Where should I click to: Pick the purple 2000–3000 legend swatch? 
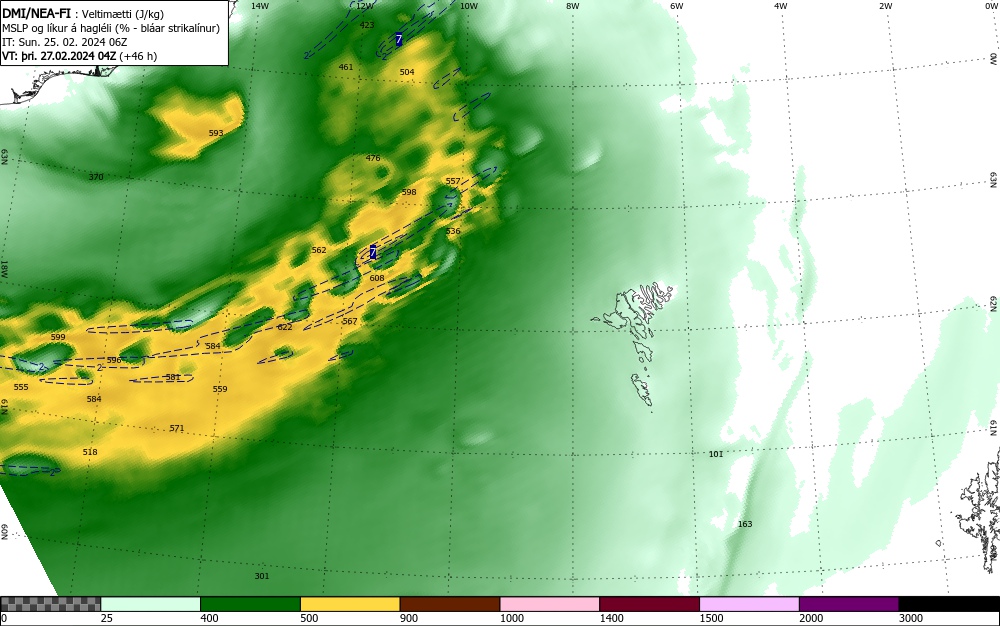[849, 604]
